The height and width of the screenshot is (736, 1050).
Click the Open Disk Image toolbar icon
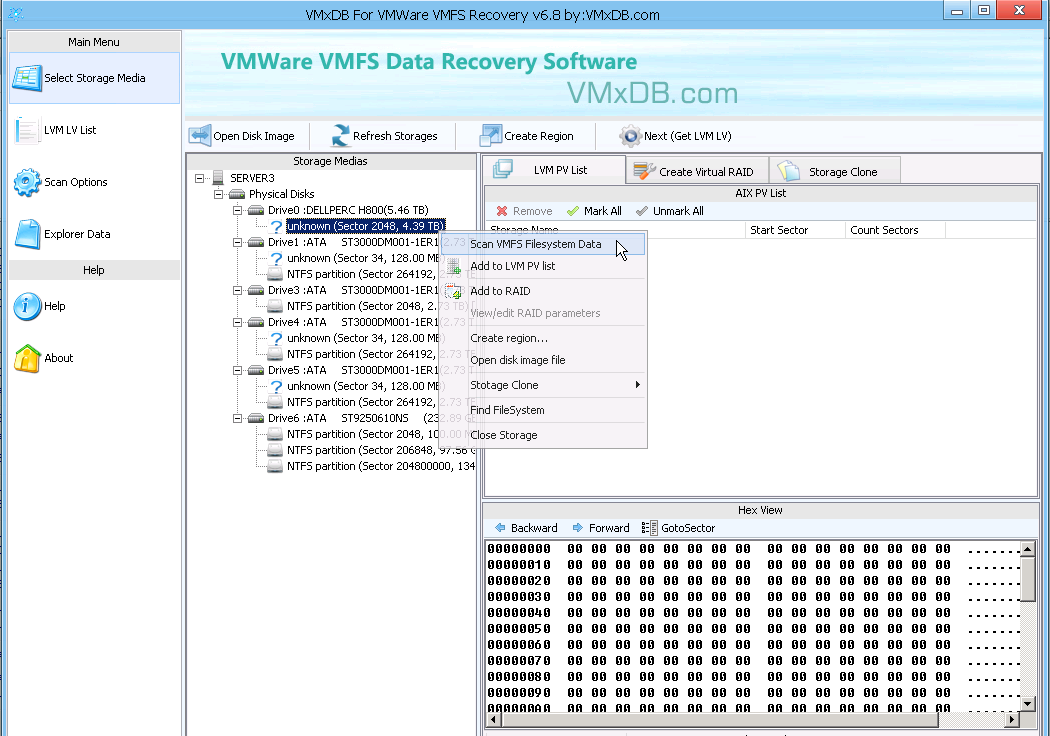(x=200, y=136)
